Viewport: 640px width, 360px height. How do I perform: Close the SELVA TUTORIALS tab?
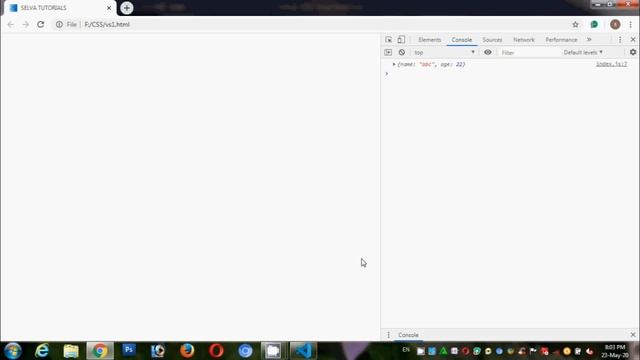point(109,8)
